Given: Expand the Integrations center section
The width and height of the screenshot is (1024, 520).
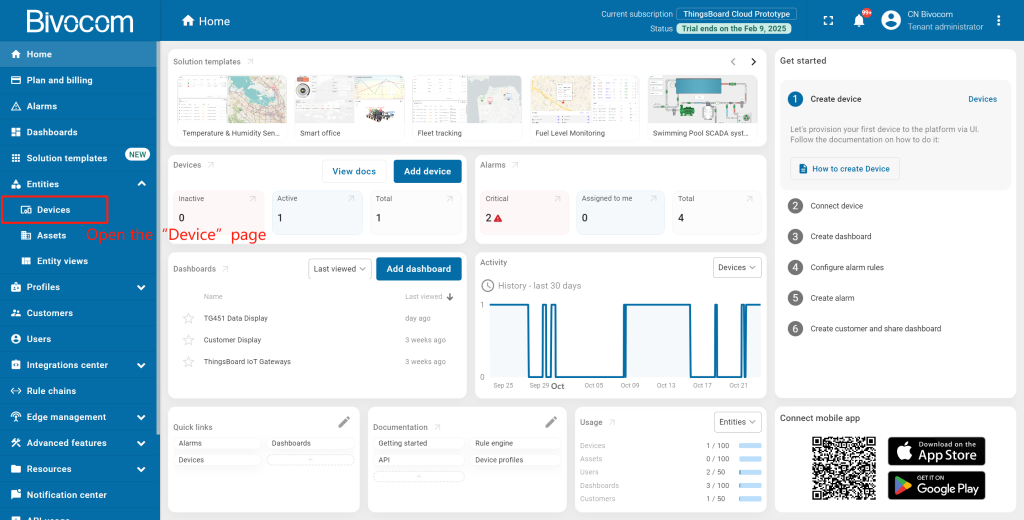Looking at the screenshot, I should click(141, 365).
